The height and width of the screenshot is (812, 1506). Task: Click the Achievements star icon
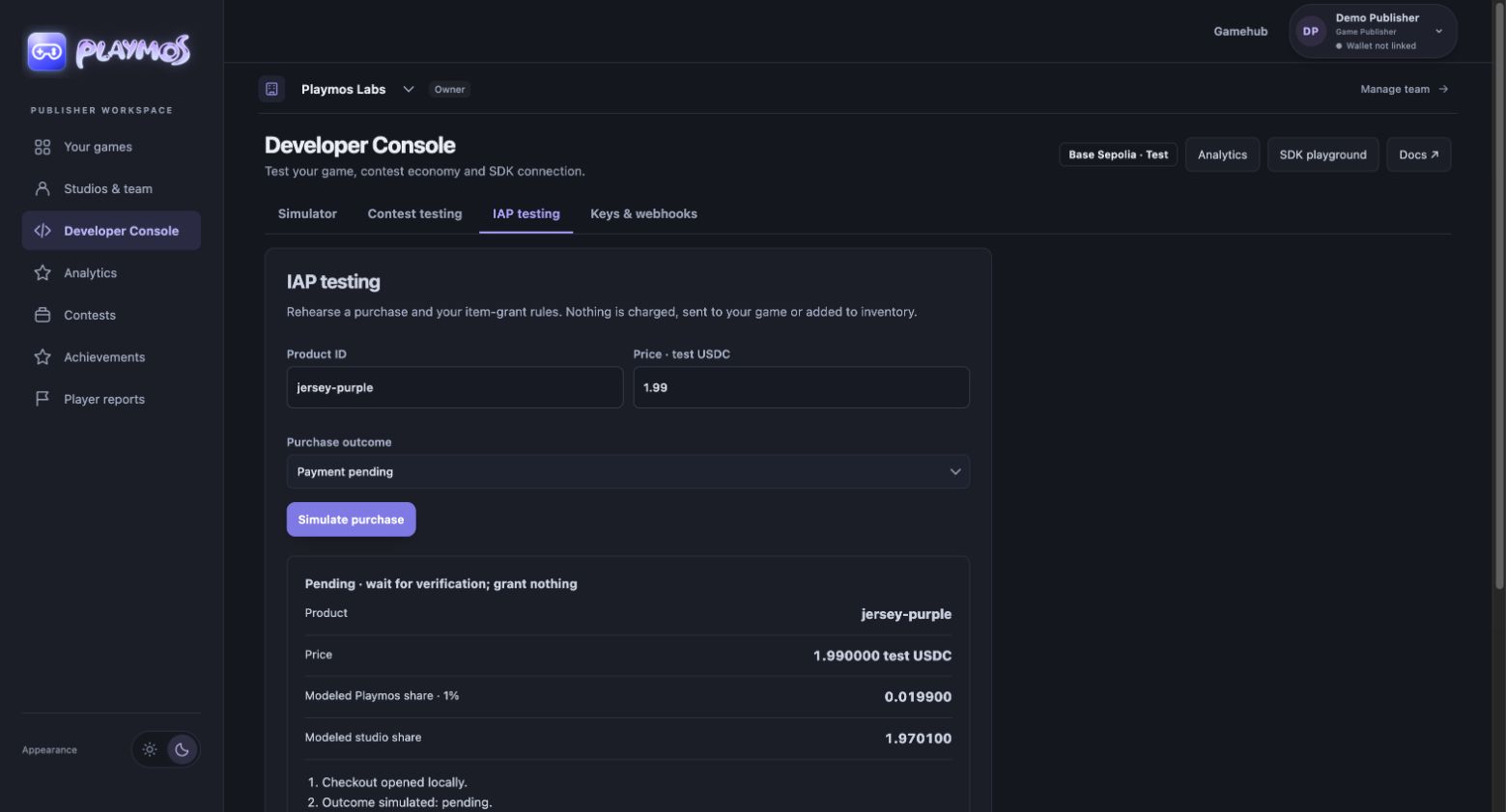tap(43, 357)
